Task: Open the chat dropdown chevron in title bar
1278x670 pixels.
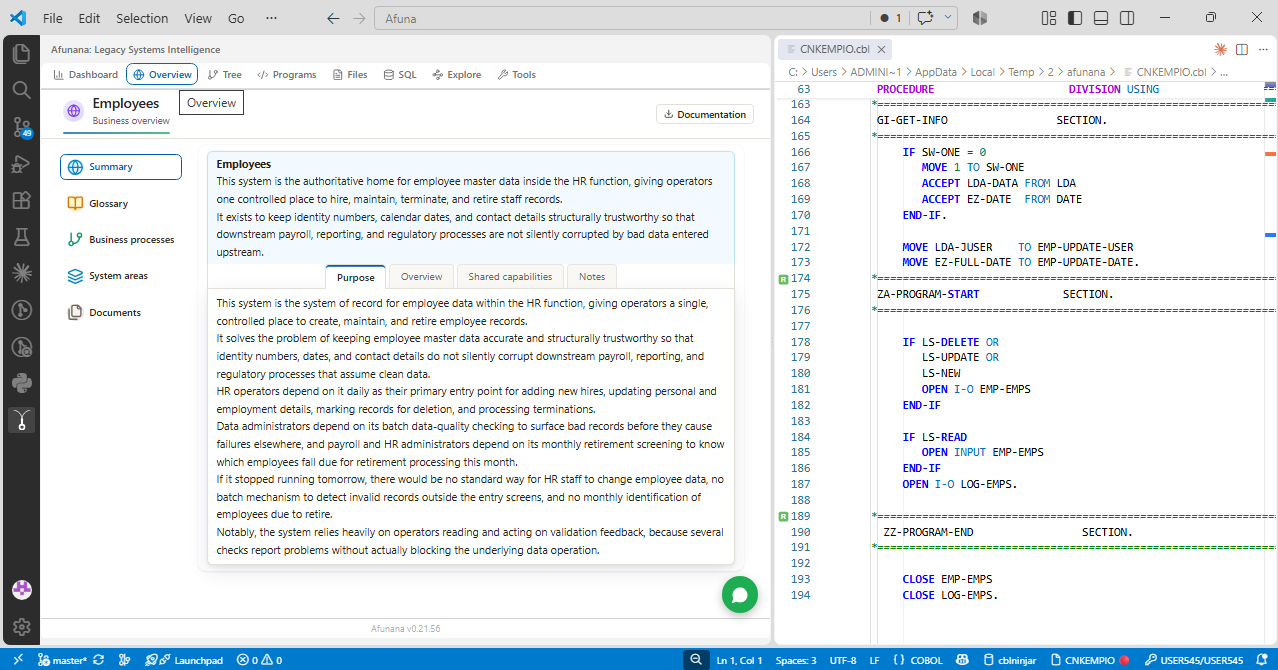Action: [948, 18]
